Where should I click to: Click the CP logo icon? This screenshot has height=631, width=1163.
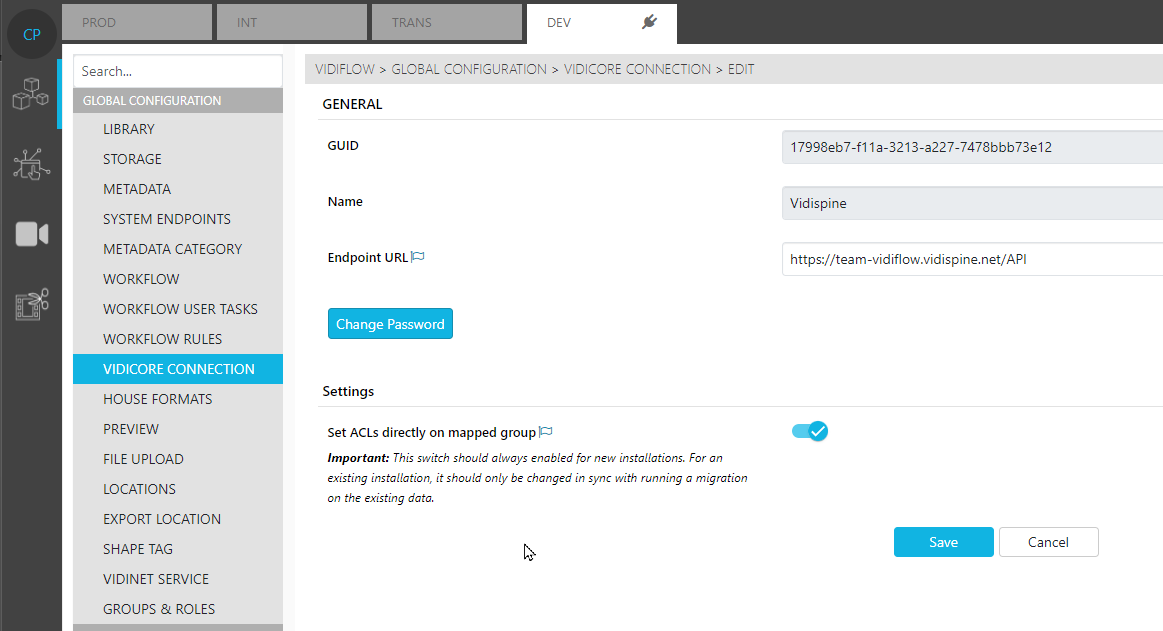[x=32, y=34]
